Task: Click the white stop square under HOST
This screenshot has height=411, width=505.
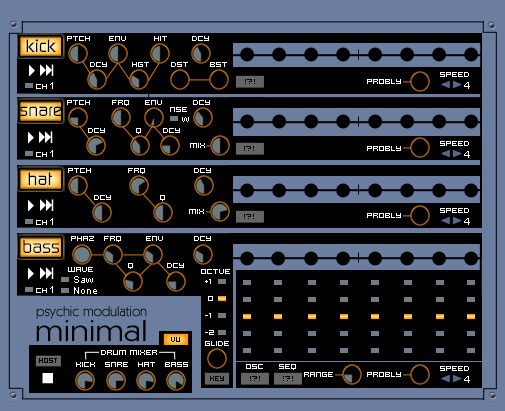Action: coord(48,378)
